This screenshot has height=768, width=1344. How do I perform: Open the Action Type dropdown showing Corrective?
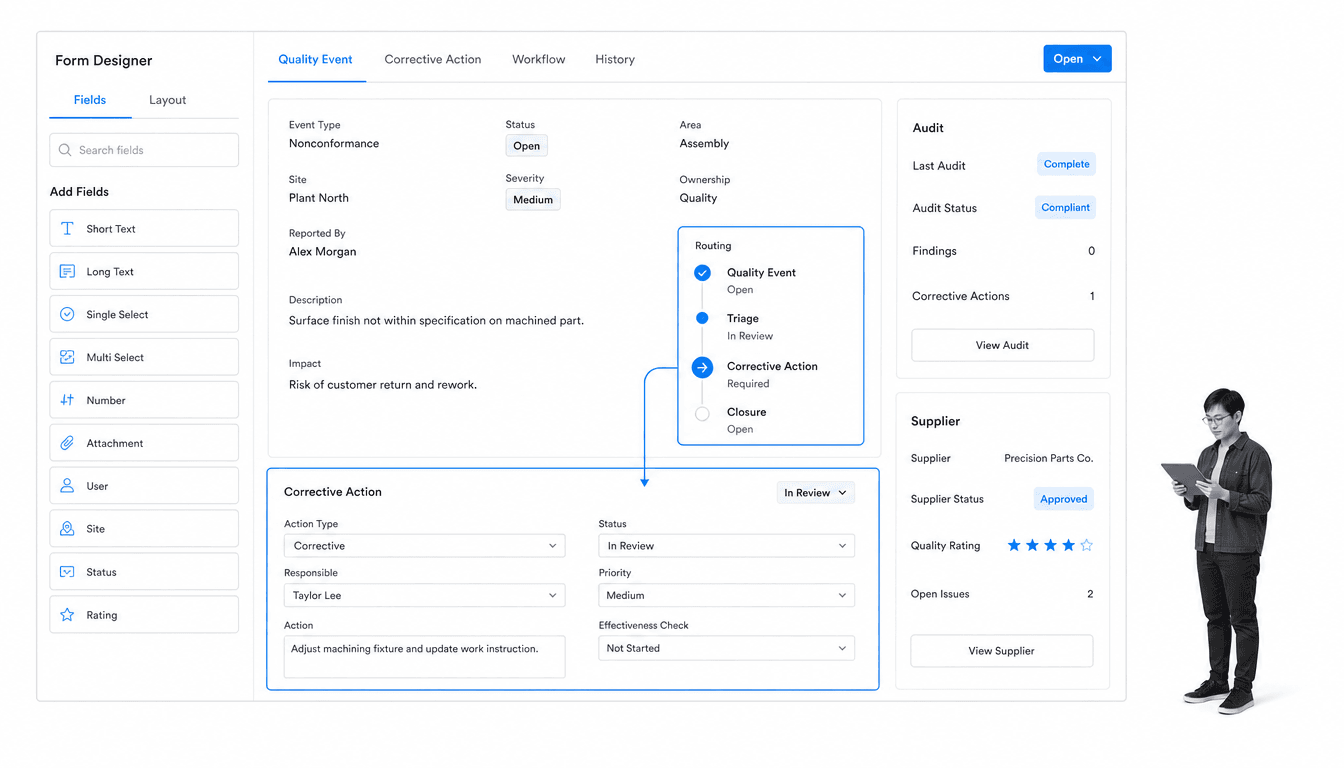(425, 546)
